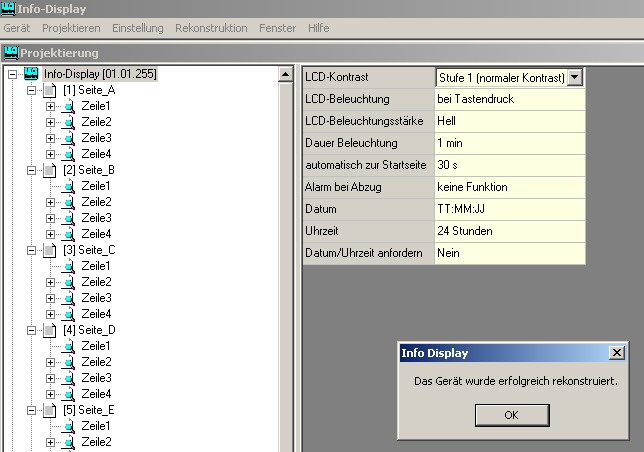The image size is (644, 452).
Task: Close the Info Display message dialog
Action: point(617,353)
